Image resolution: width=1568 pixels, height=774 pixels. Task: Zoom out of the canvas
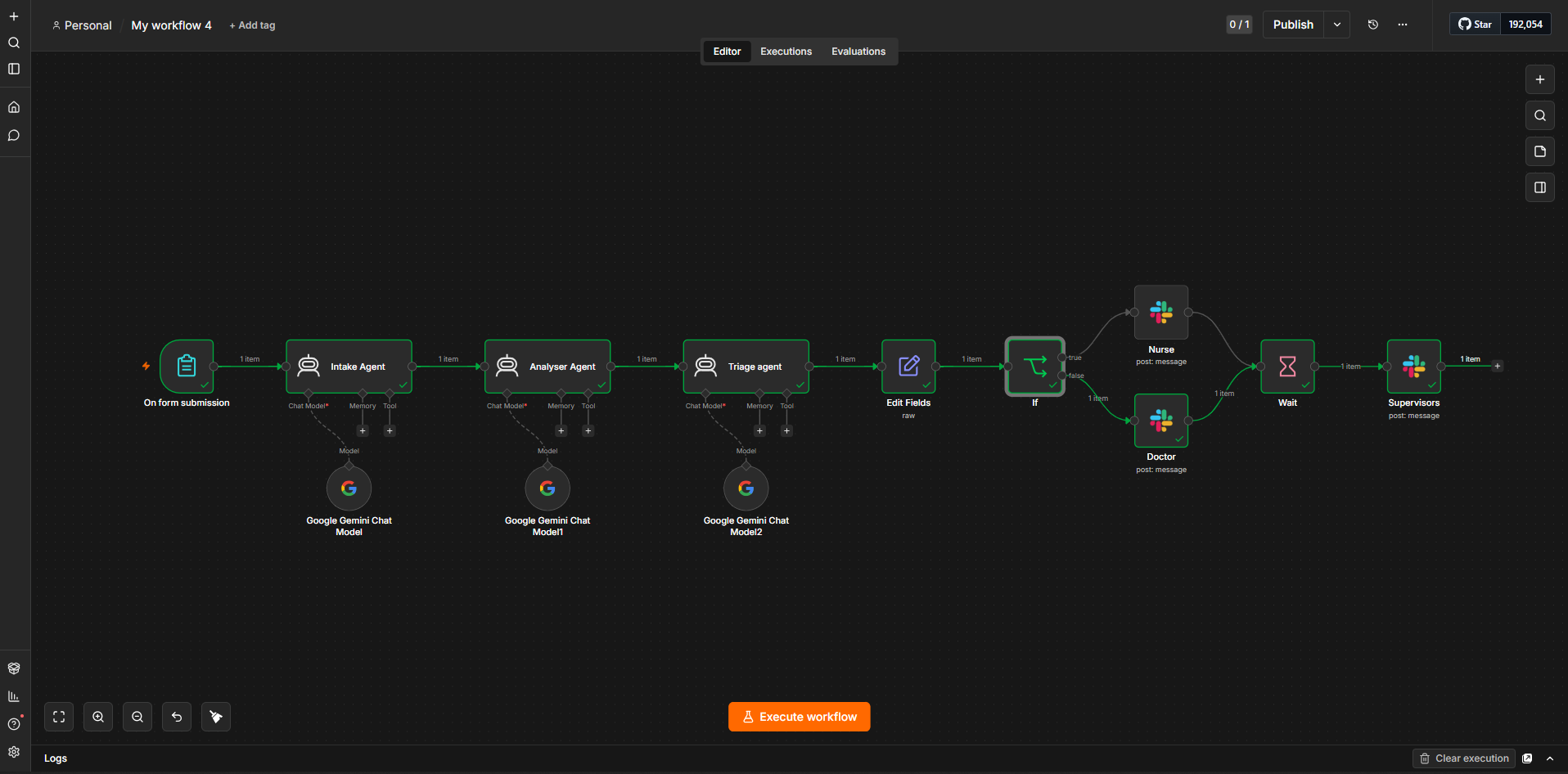tap(137, 717)
